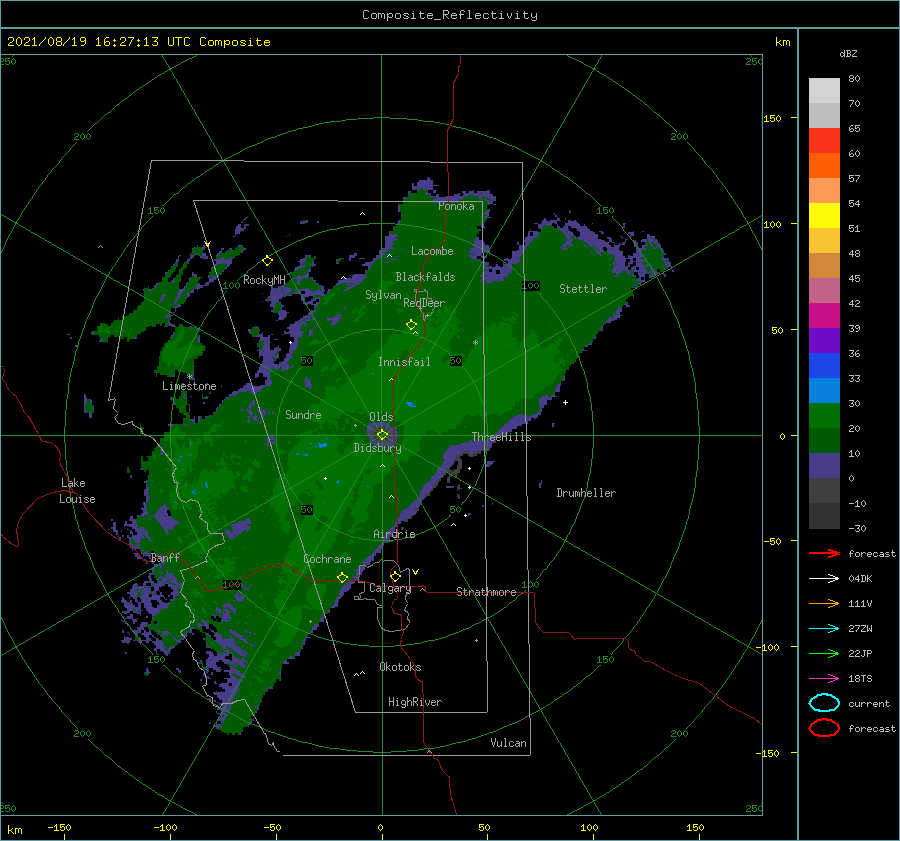Select the cyan current ellipse icon

tap(824, 703)
